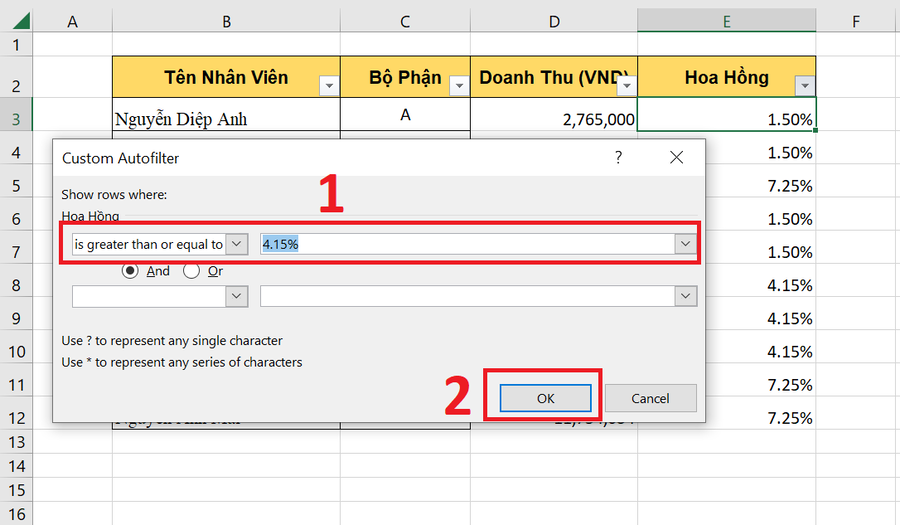Select the And radio button

click(x=130, y=271)
